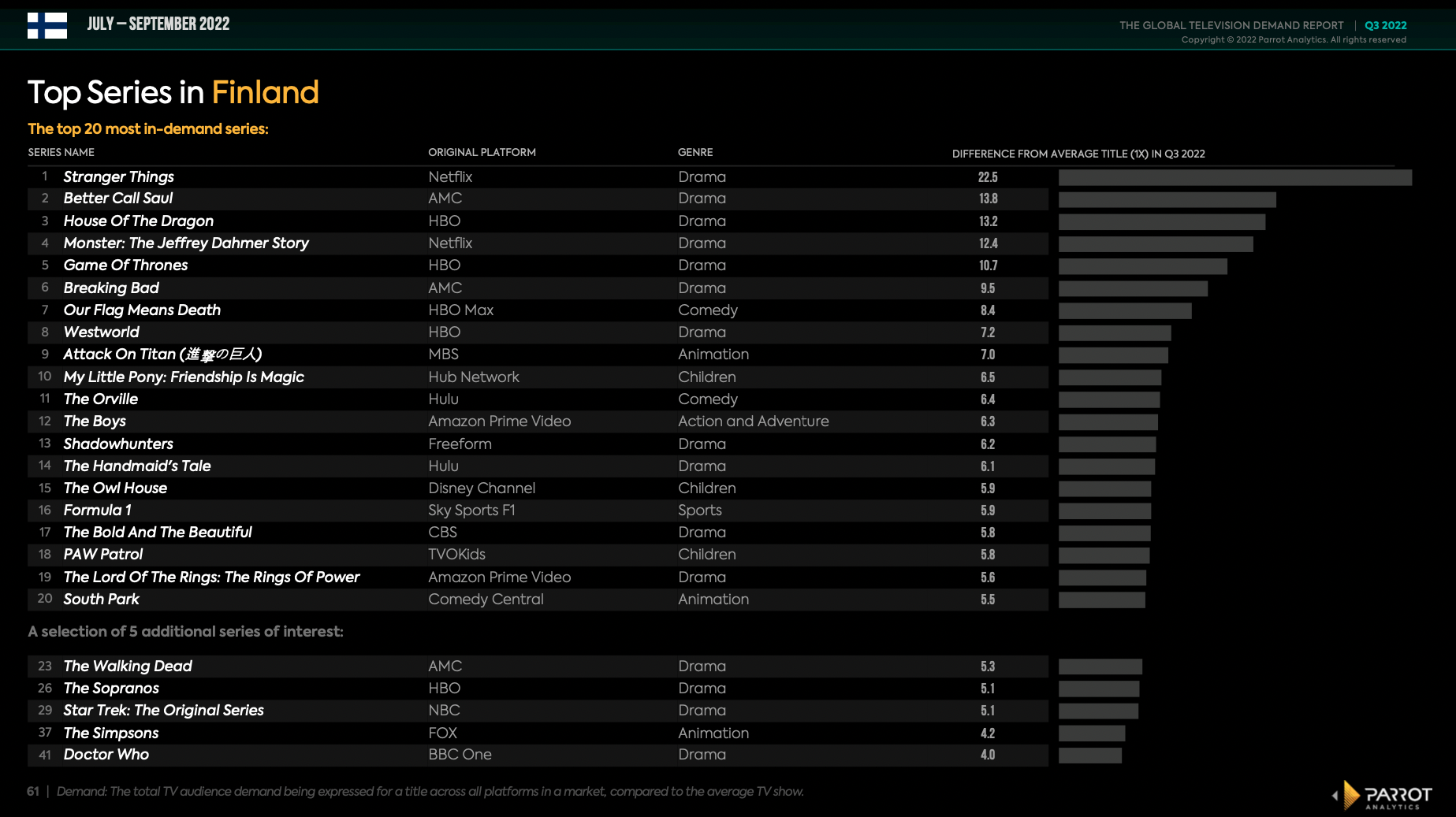Click 'The Sopranos' series name

[x=111, y=689]
